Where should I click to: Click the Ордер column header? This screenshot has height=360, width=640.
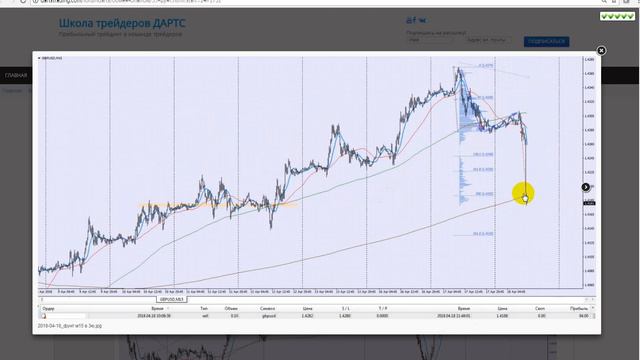point(48,309)
